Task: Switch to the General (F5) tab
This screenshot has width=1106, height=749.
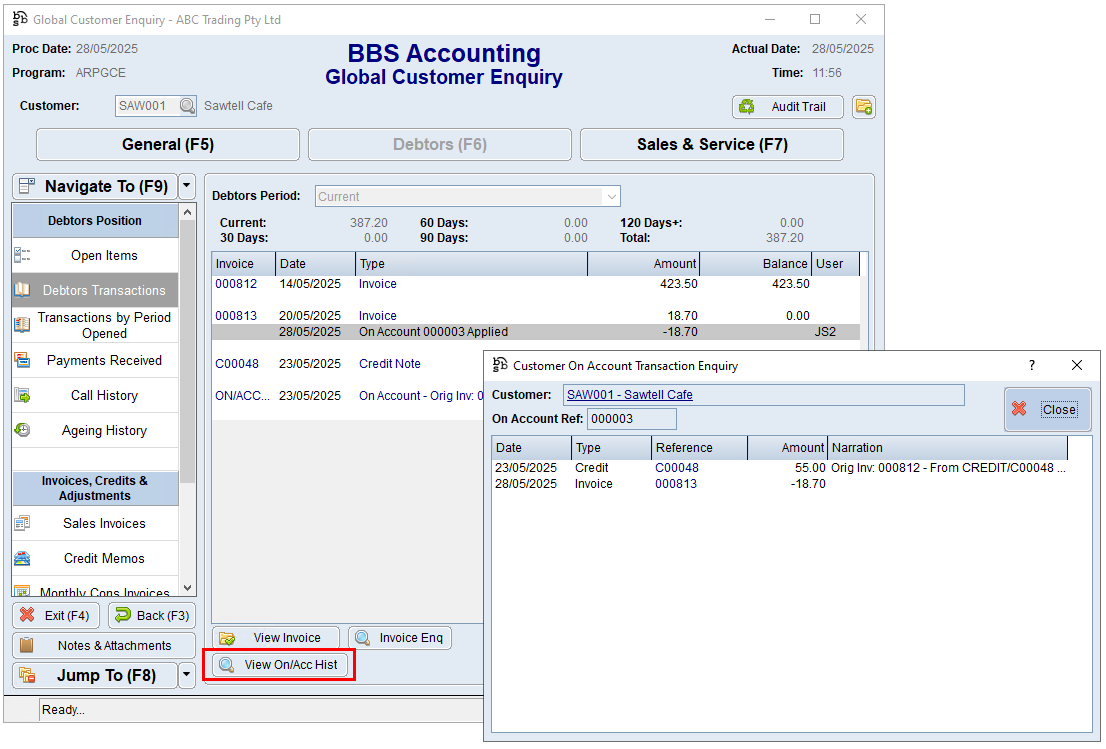Action: [168, 145]
